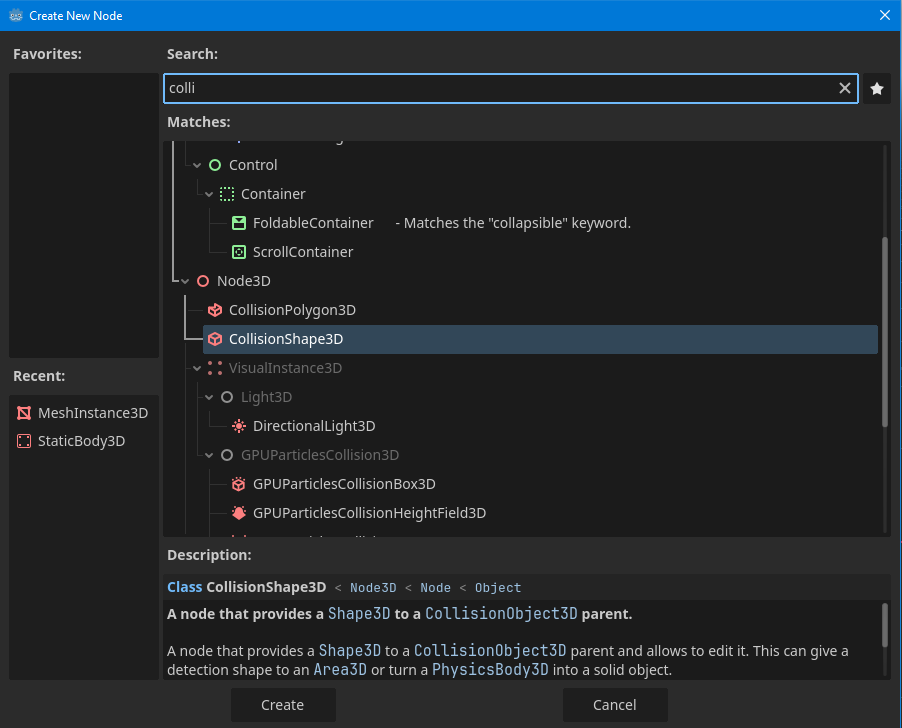Clear the search field with X
The height and width of the screenshot is (728, 902).
coord(845,89)
